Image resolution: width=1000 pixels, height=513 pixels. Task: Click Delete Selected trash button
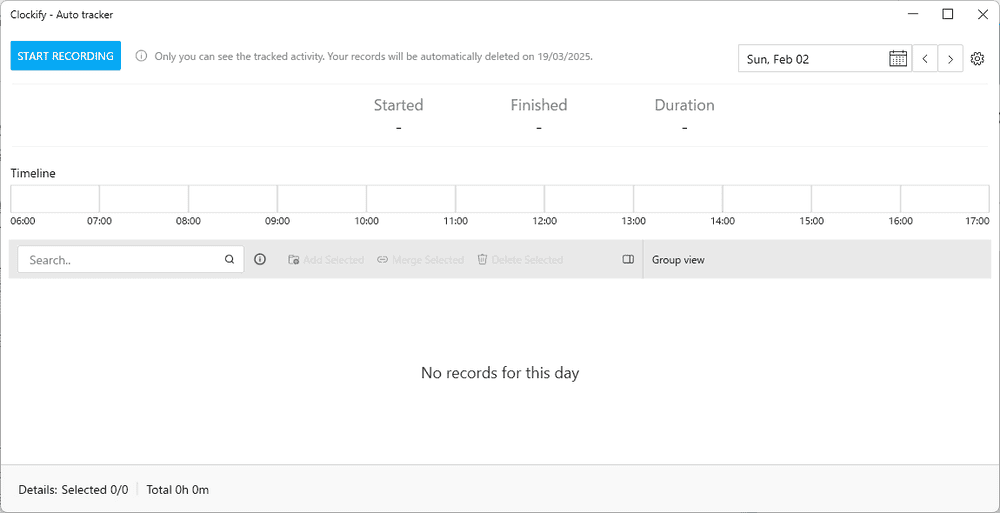(x=520, y=260)
